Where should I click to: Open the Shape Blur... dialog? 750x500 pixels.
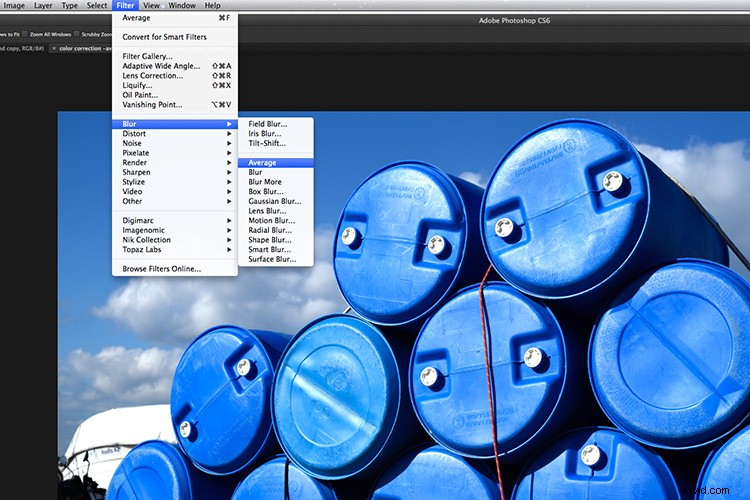point(276,240)
